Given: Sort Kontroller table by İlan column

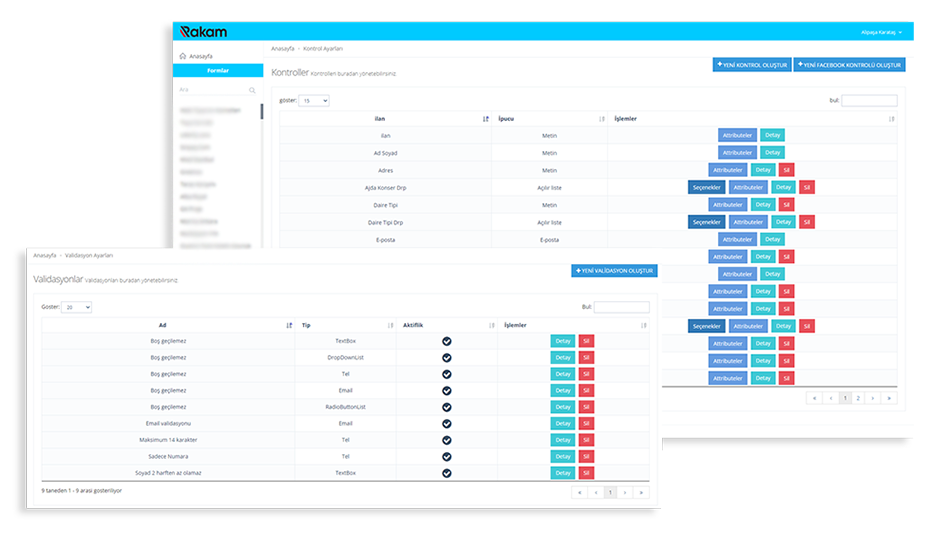Looking at the screenshot, I should pos(486,119).
